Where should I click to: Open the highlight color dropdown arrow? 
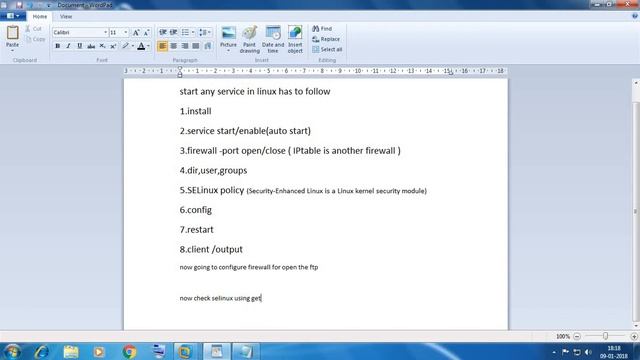(x=133, y=46)
